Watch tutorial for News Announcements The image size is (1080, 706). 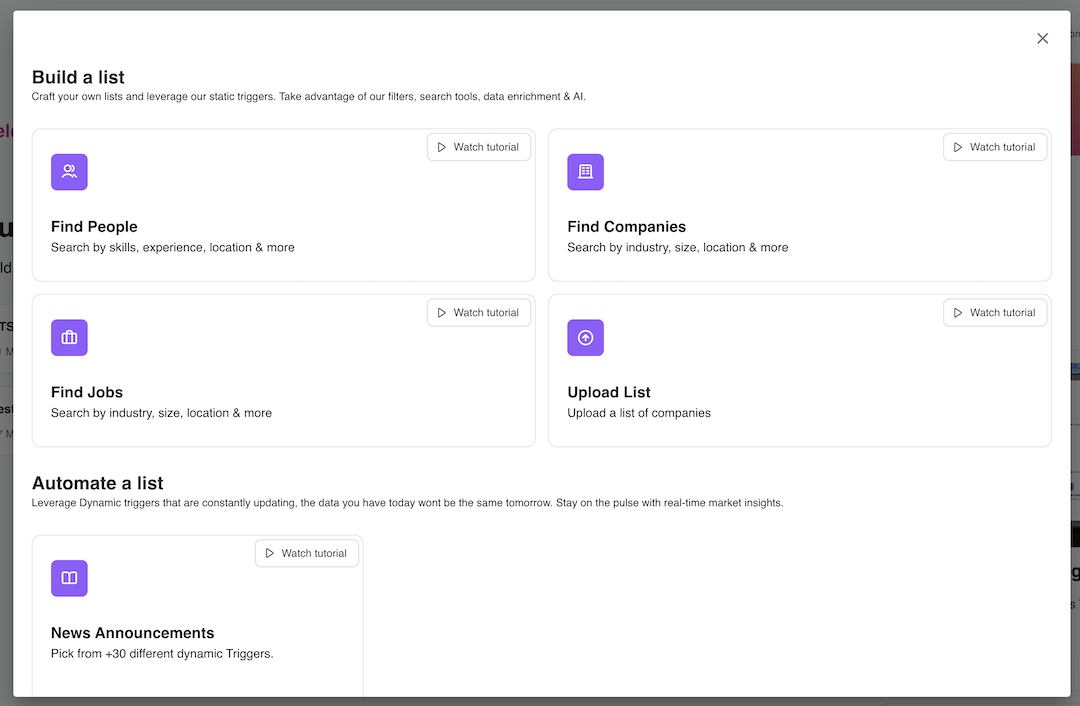307,553
